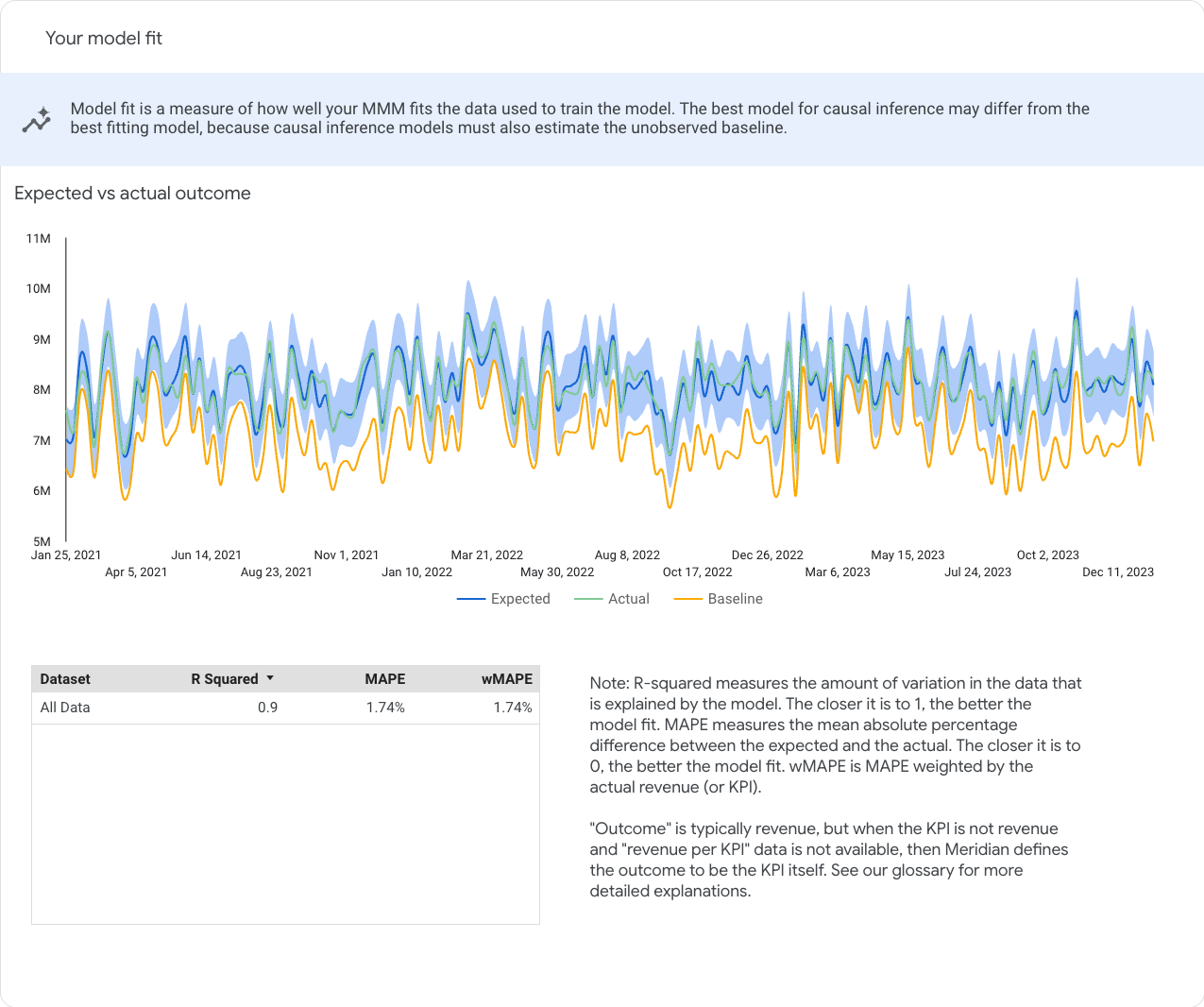Click the orange Baseline legend line swatch
This screenshot has width=1204, height=1007.
[688, 599]
